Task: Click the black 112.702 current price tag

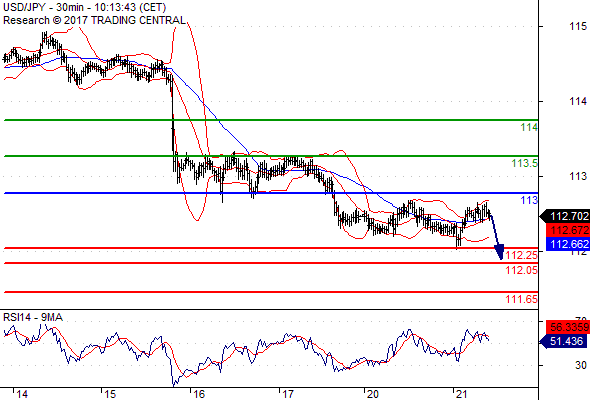Action: [565, 216]
